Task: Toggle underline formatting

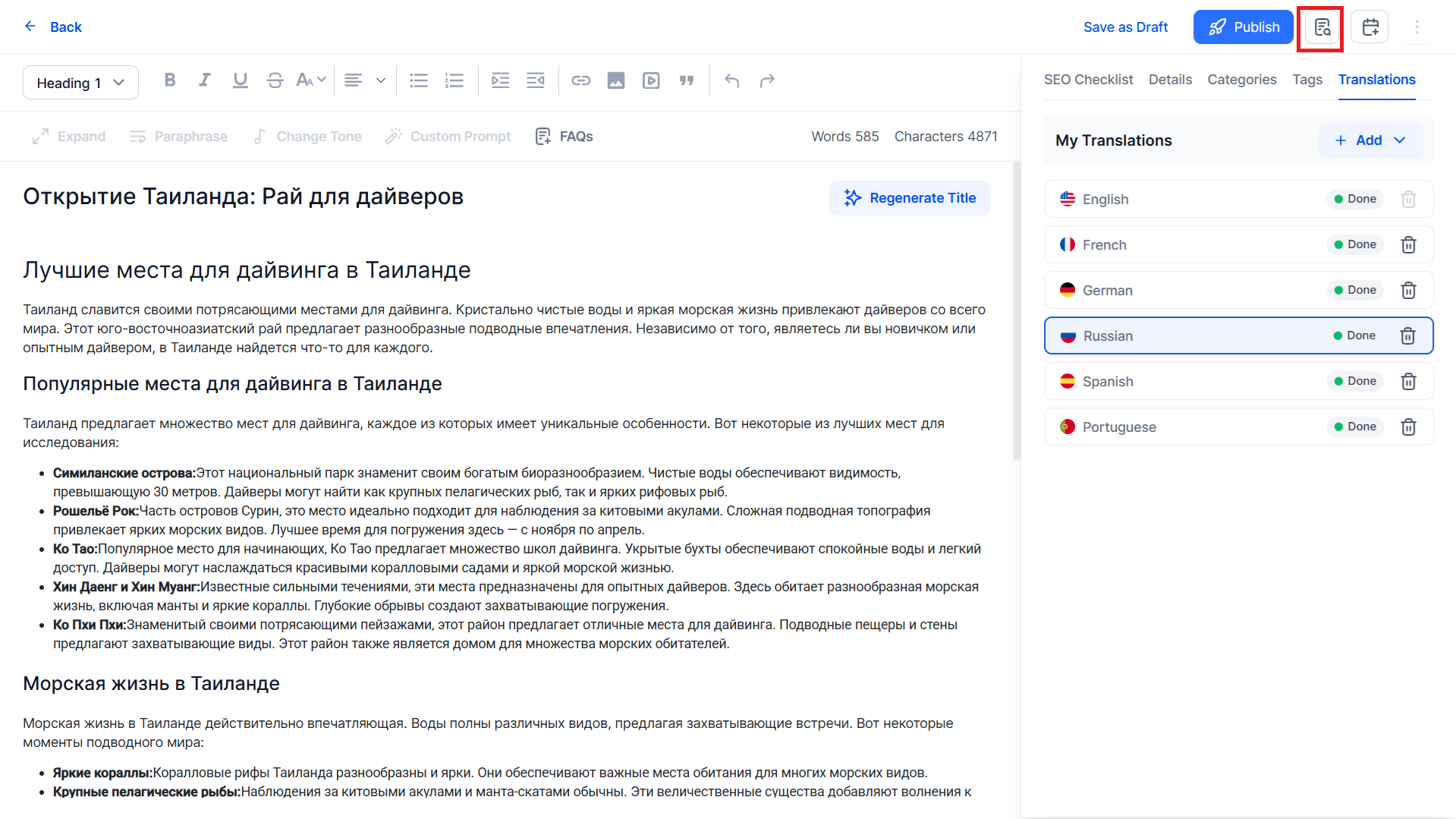Action: tap(241, 80)
